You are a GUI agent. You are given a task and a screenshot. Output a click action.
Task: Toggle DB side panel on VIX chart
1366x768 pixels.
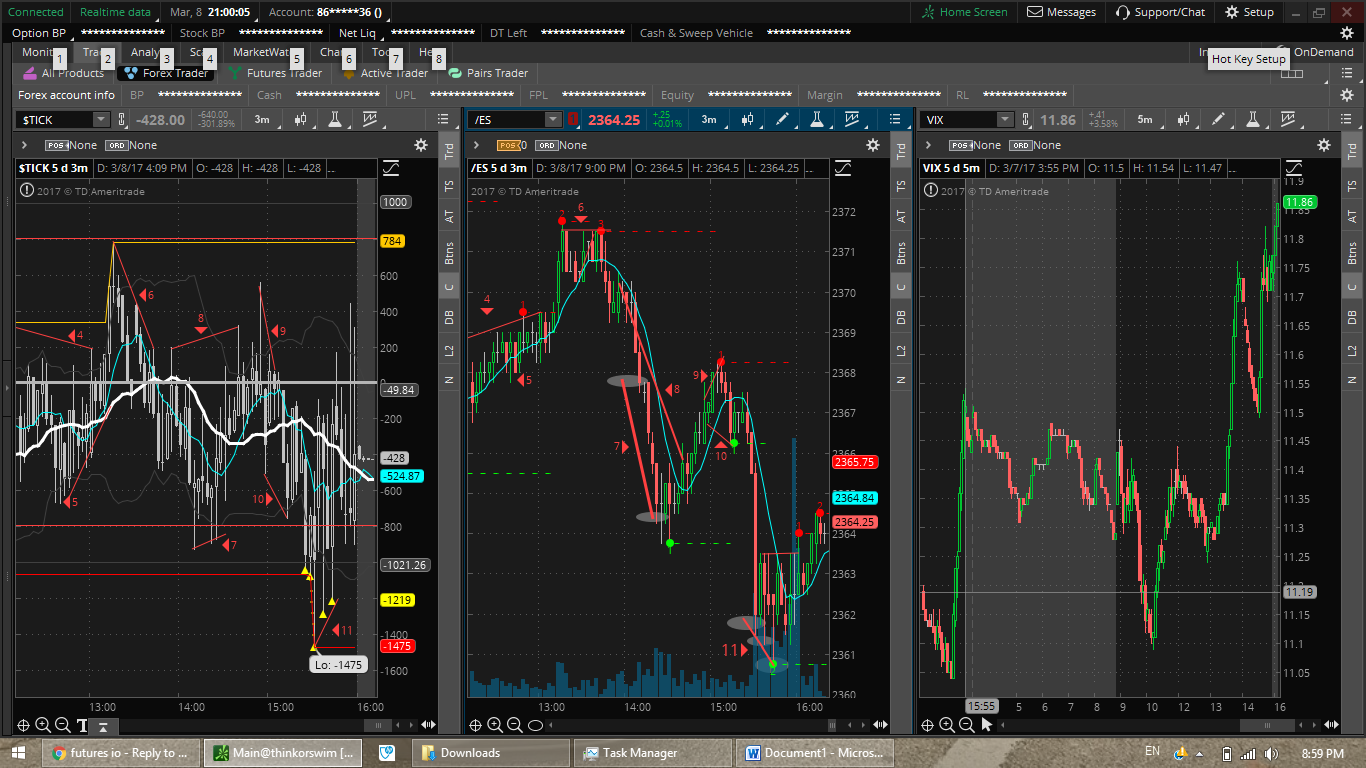[x=1353, y=317]
